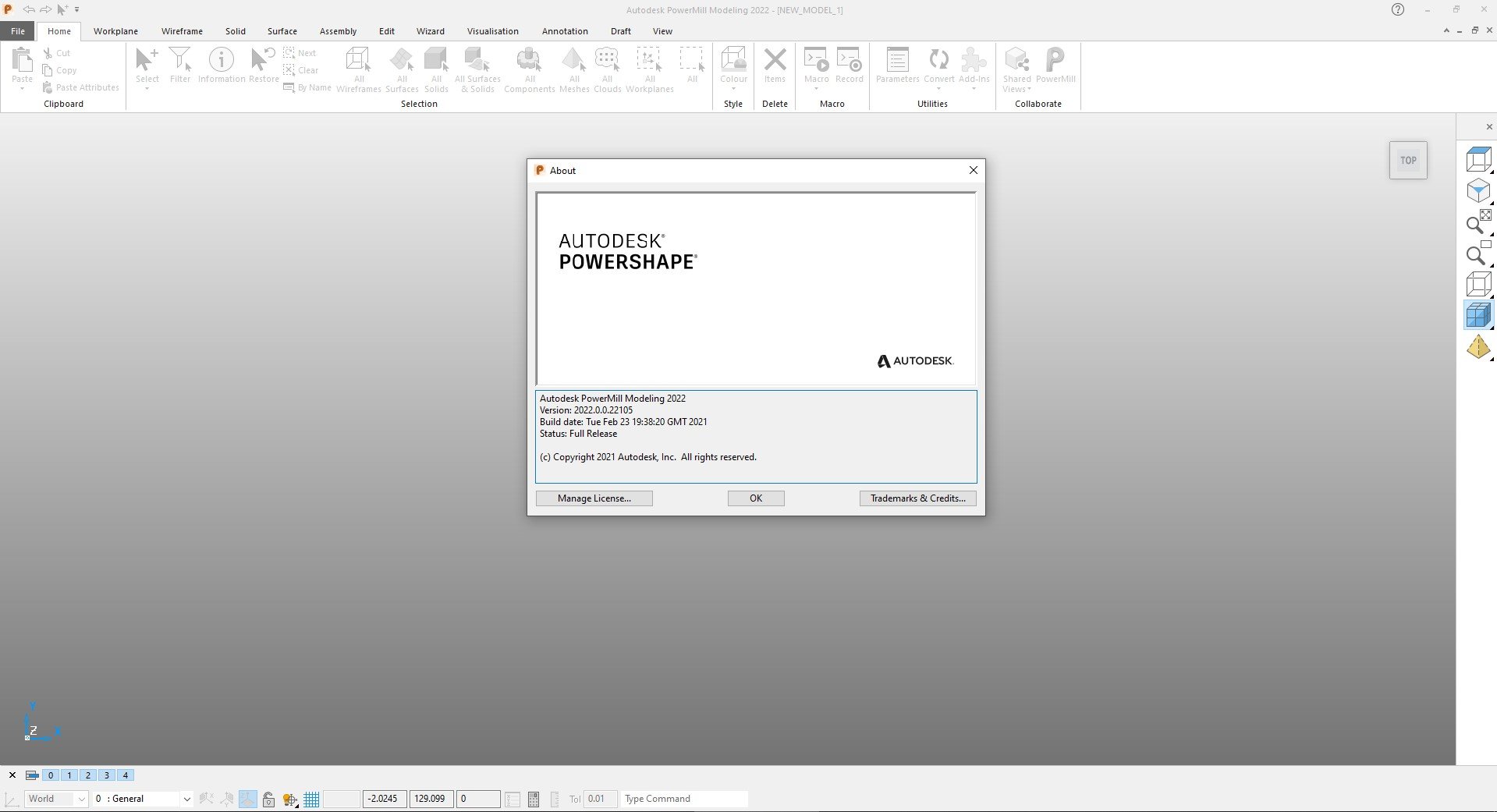The width and height of the screenshot is (1497, 812).
Task: Switch to the Surface ribbon tab
Action: [282, 31]
